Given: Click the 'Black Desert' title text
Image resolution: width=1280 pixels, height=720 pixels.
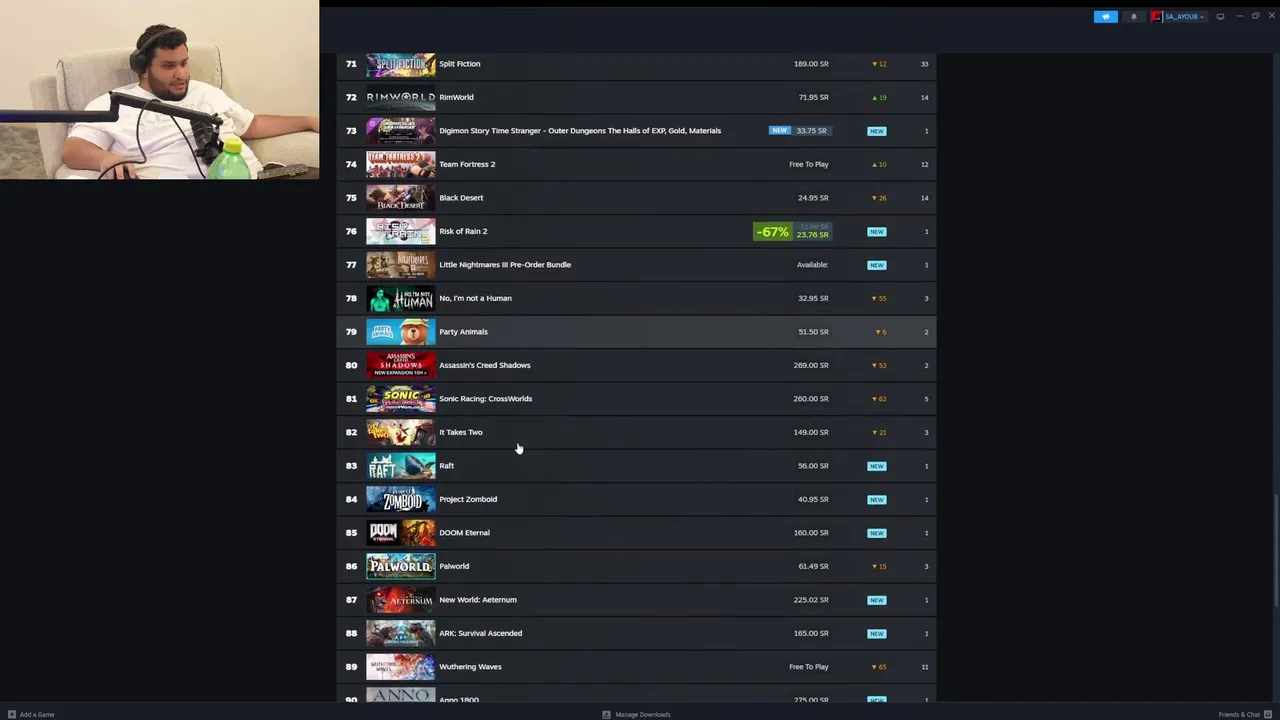Looking at the screenshot, I should 461,198.
